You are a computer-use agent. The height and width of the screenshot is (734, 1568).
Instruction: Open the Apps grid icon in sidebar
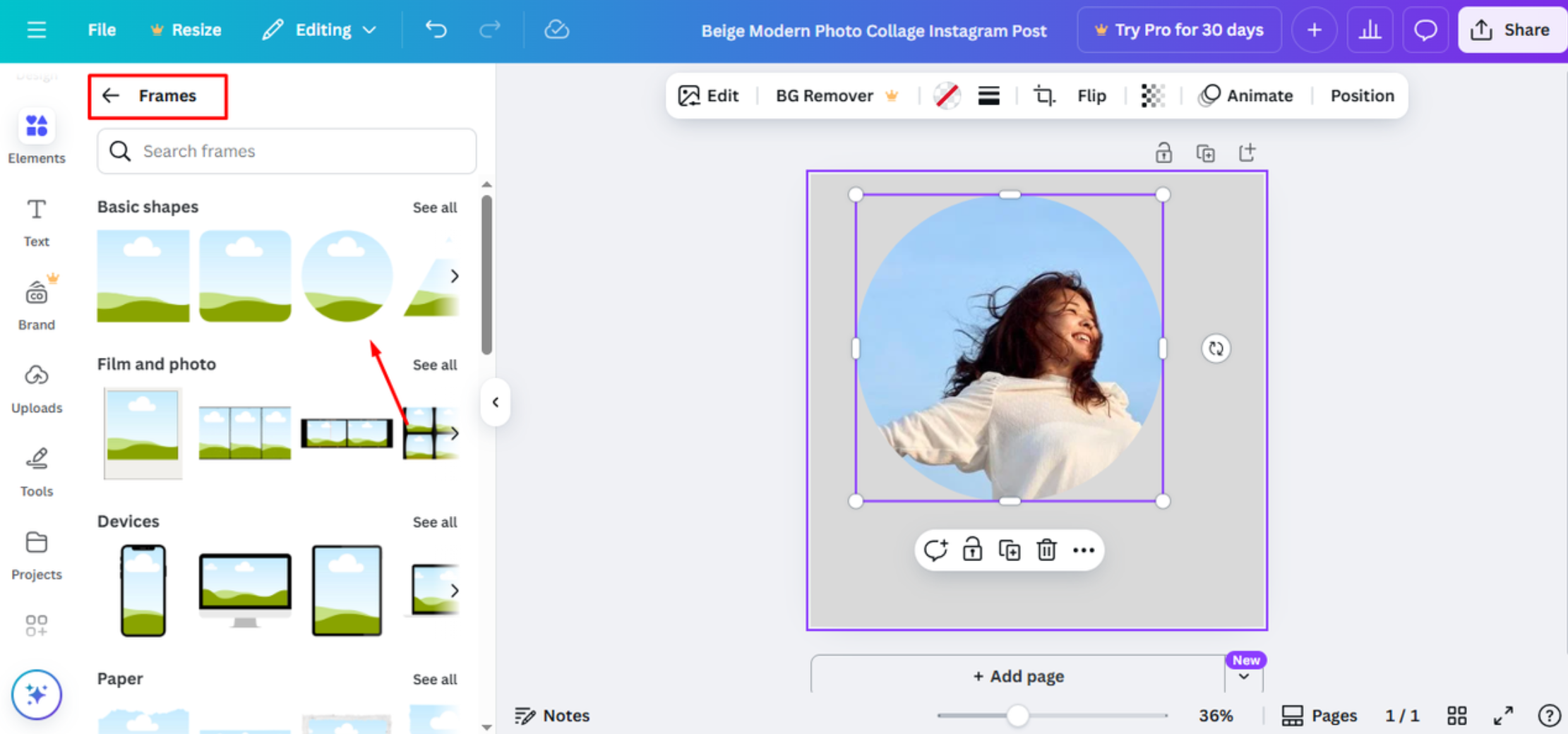36,625
